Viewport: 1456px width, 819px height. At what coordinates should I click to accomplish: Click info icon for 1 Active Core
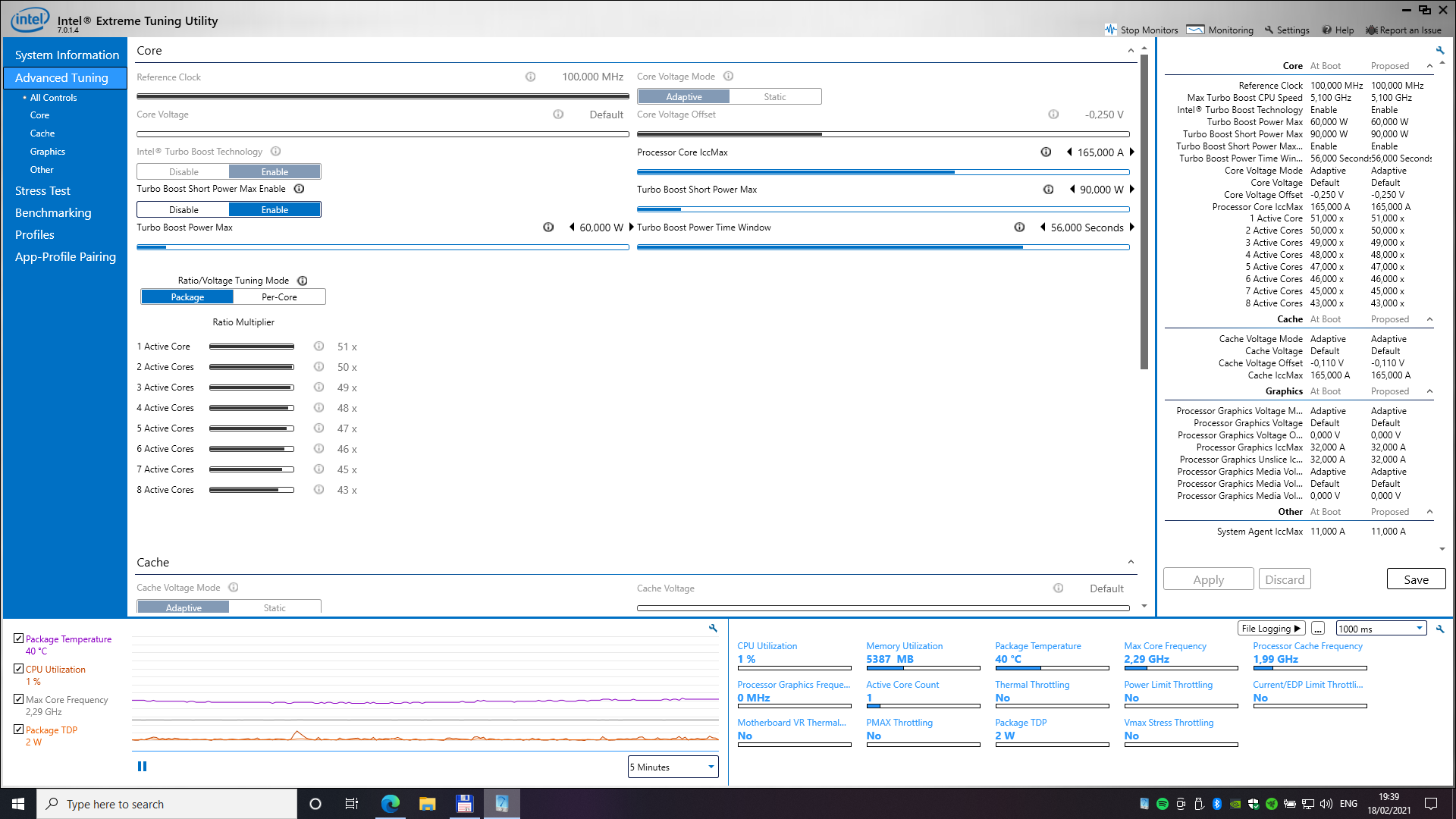[x=318, y=347]
